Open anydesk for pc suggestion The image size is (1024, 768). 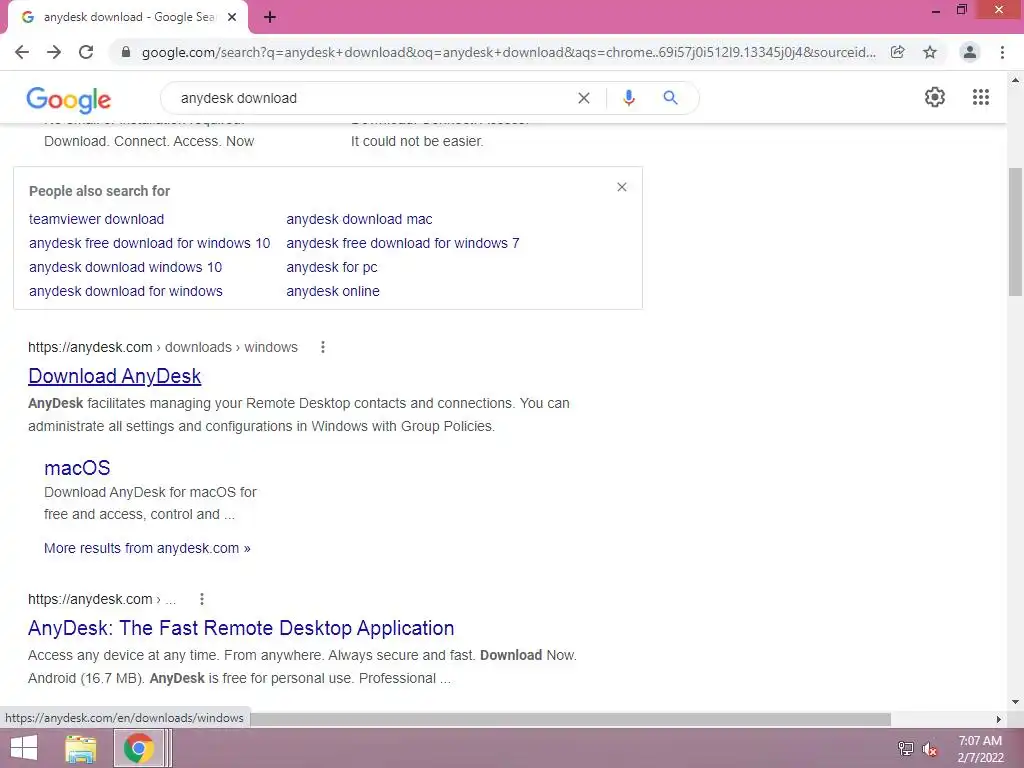(x=332, y=267)
